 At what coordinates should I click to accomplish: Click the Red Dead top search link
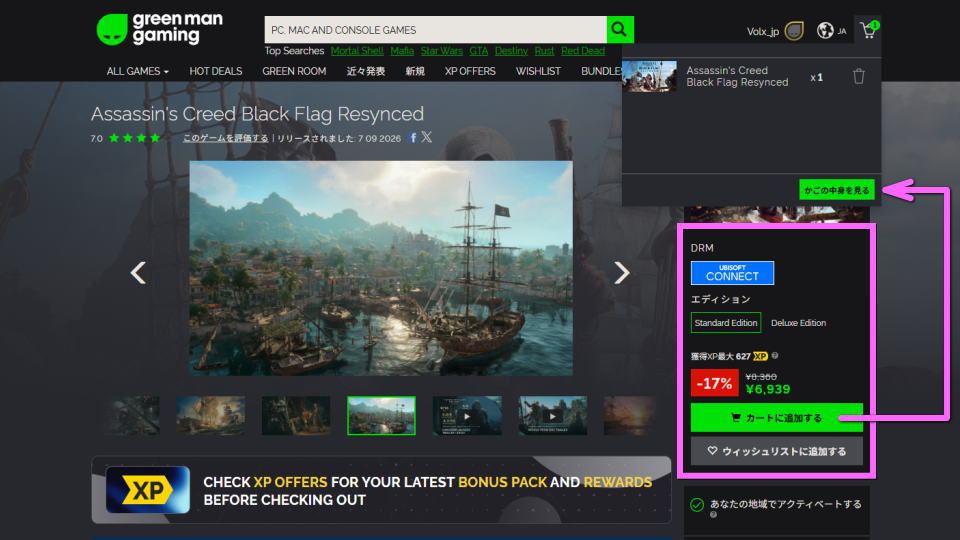pos(583,51)
